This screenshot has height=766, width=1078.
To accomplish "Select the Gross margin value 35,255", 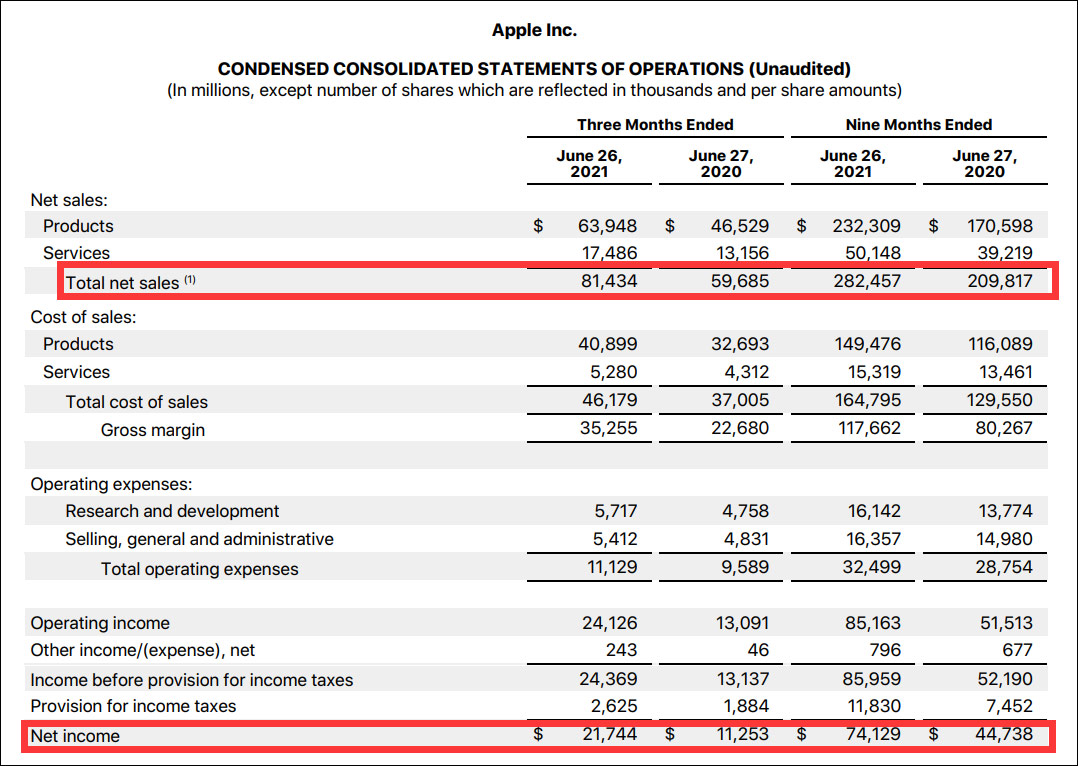I will point(608,428).
